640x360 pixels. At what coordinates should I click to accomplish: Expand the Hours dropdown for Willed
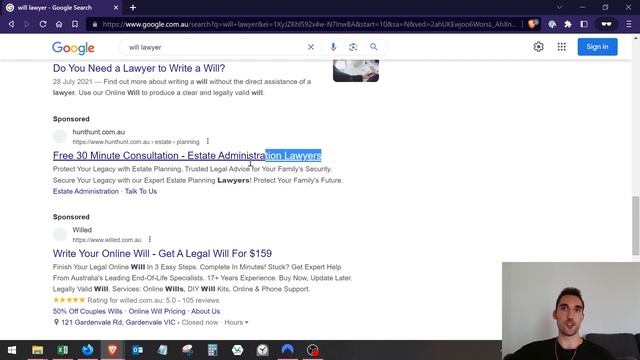click(x=236, y=322)
